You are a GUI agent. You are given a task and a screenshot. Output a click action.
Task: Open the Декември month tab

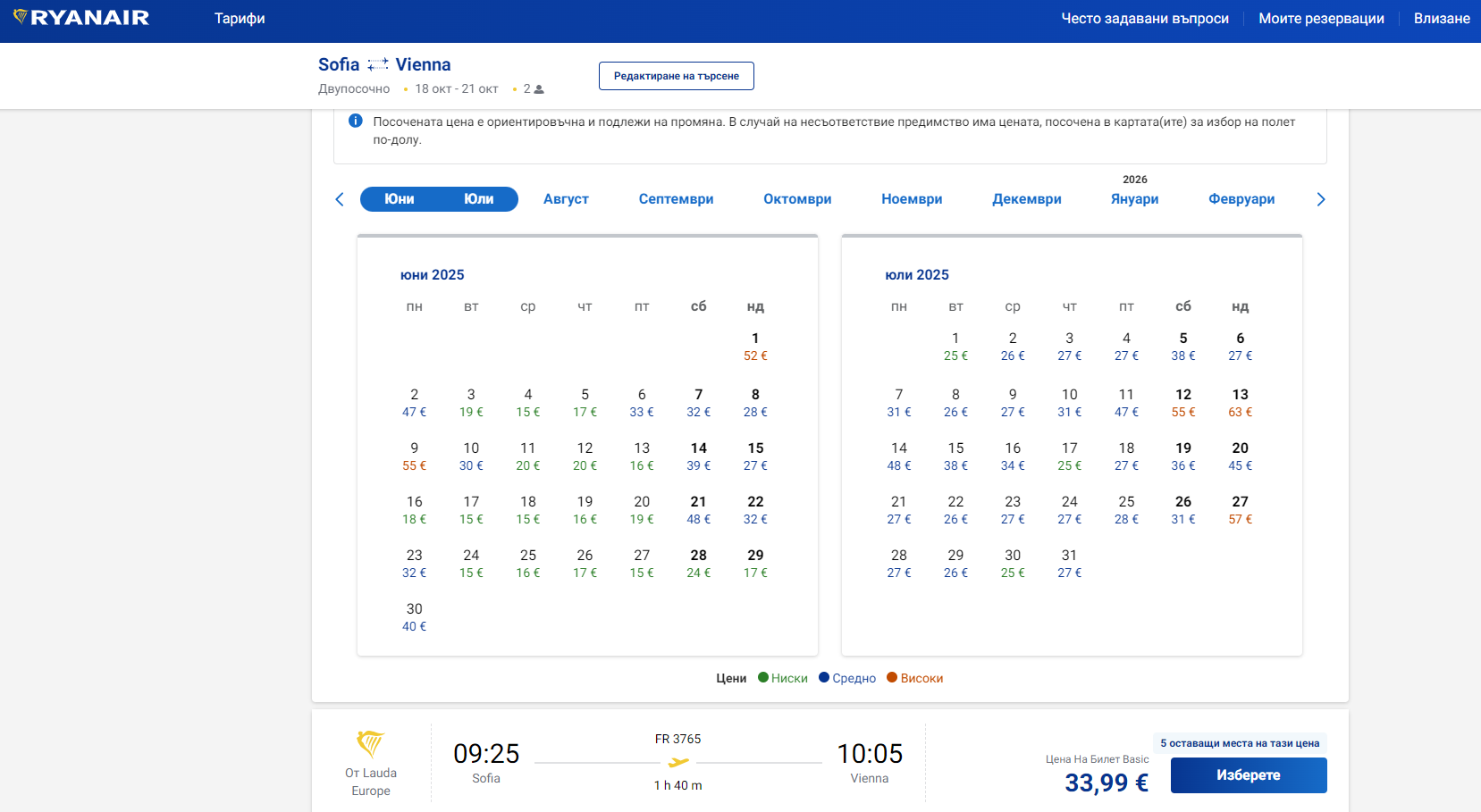tap(1026, 199)
